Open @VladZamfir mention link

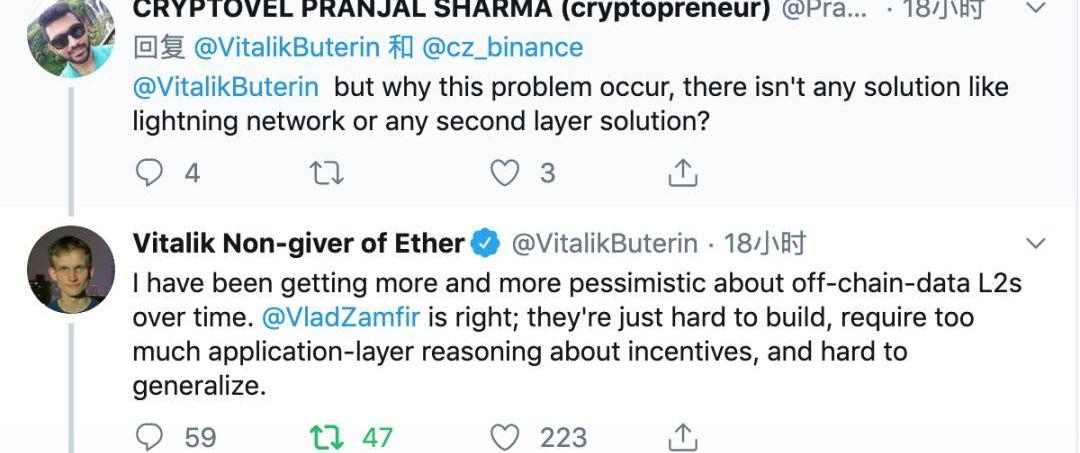[343, 318]
